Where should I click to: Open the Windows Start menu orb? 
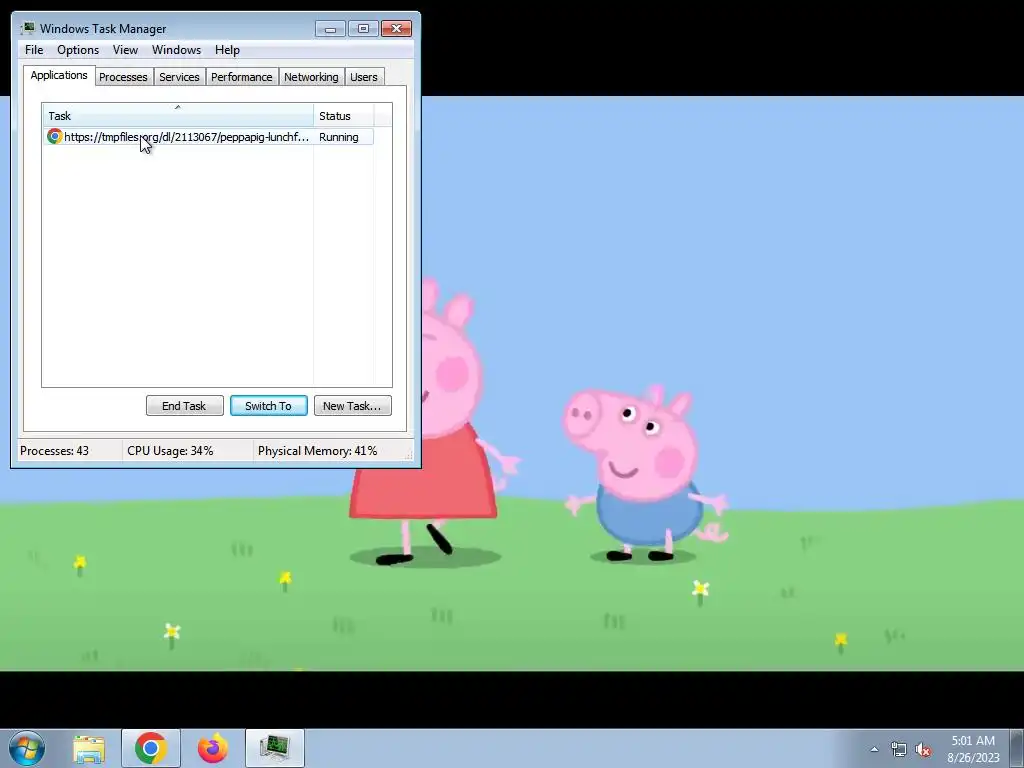(x=27, y=748)
